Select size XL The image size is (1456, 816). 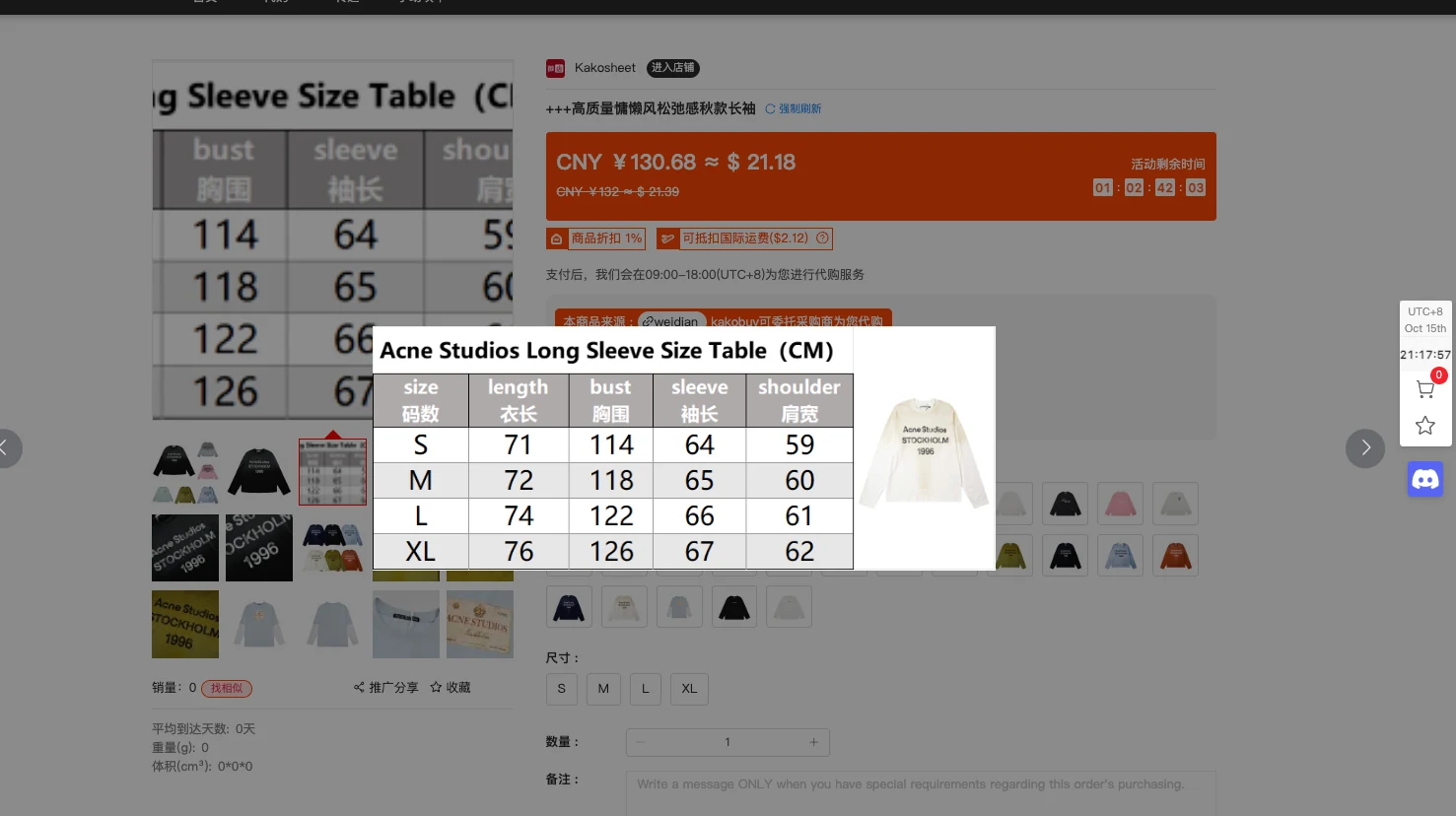689,689
